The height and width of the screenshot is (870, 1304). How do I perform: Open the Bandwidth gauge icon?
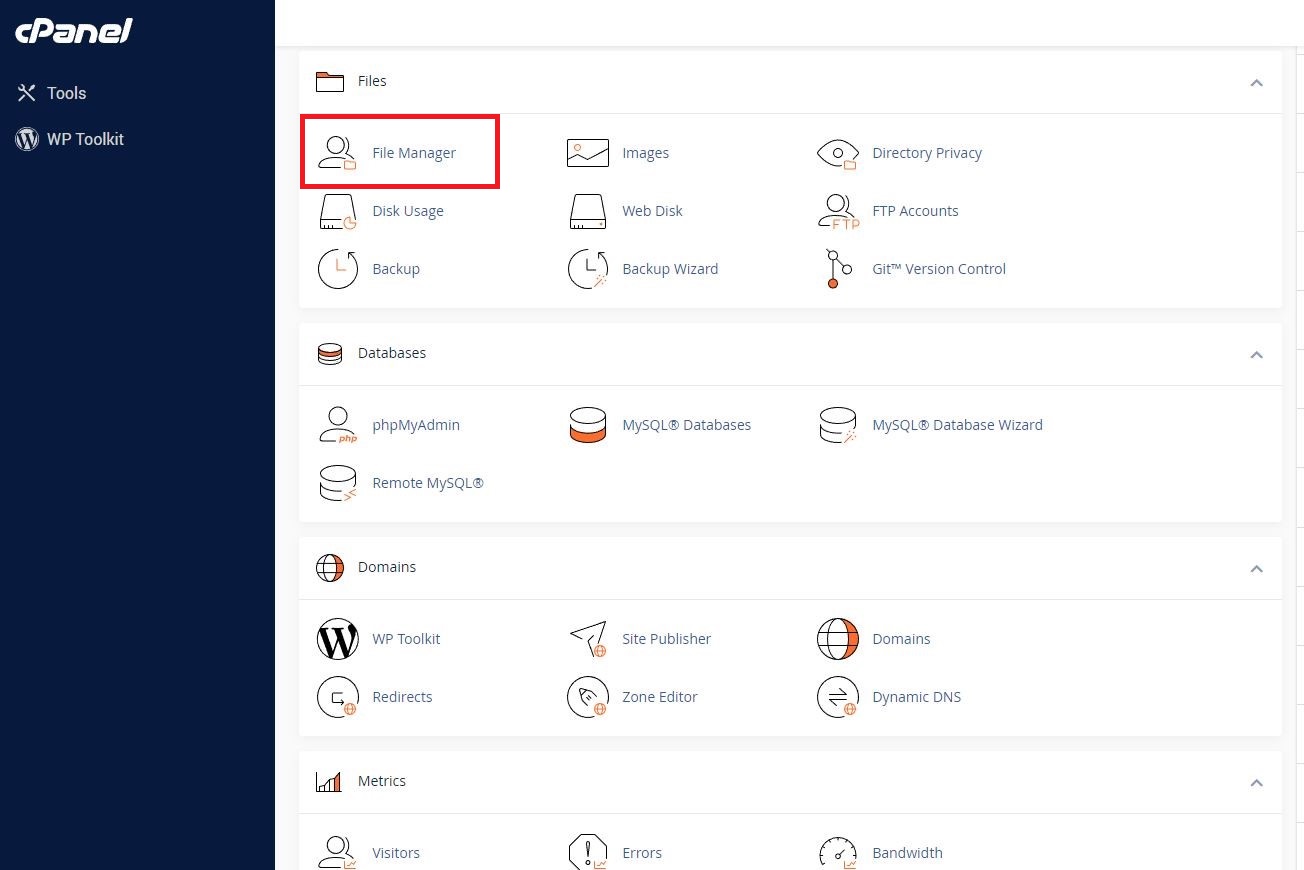click(x=838, y=852)
